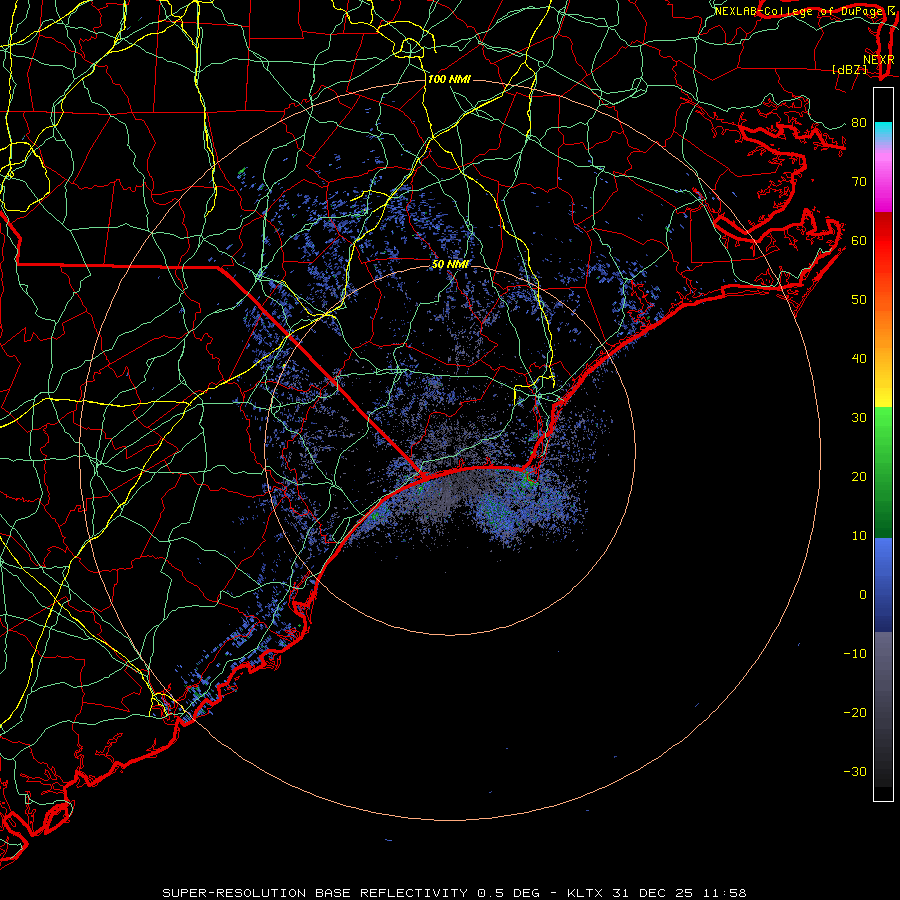Click the "[dBZ]" units label
Screen dimensions: 900x900
click(x=849, y=70)
